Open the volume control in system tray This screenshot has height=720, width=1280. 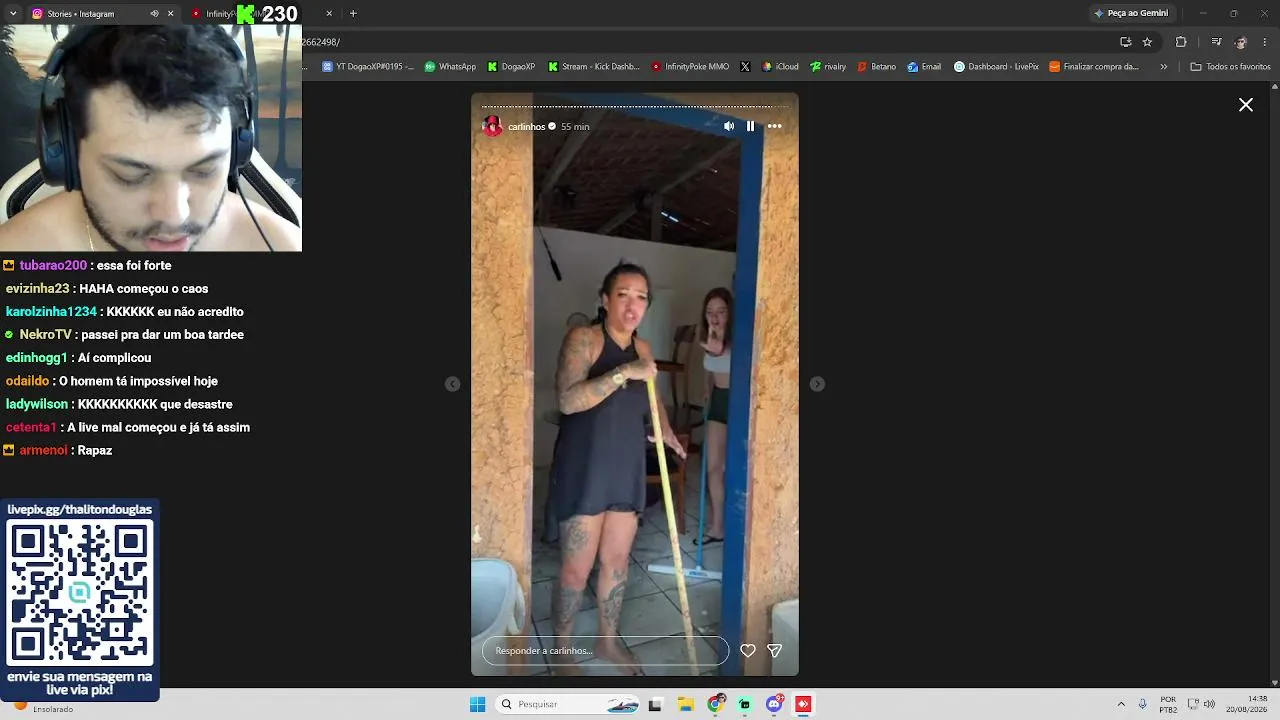(x=1210, y=704)
